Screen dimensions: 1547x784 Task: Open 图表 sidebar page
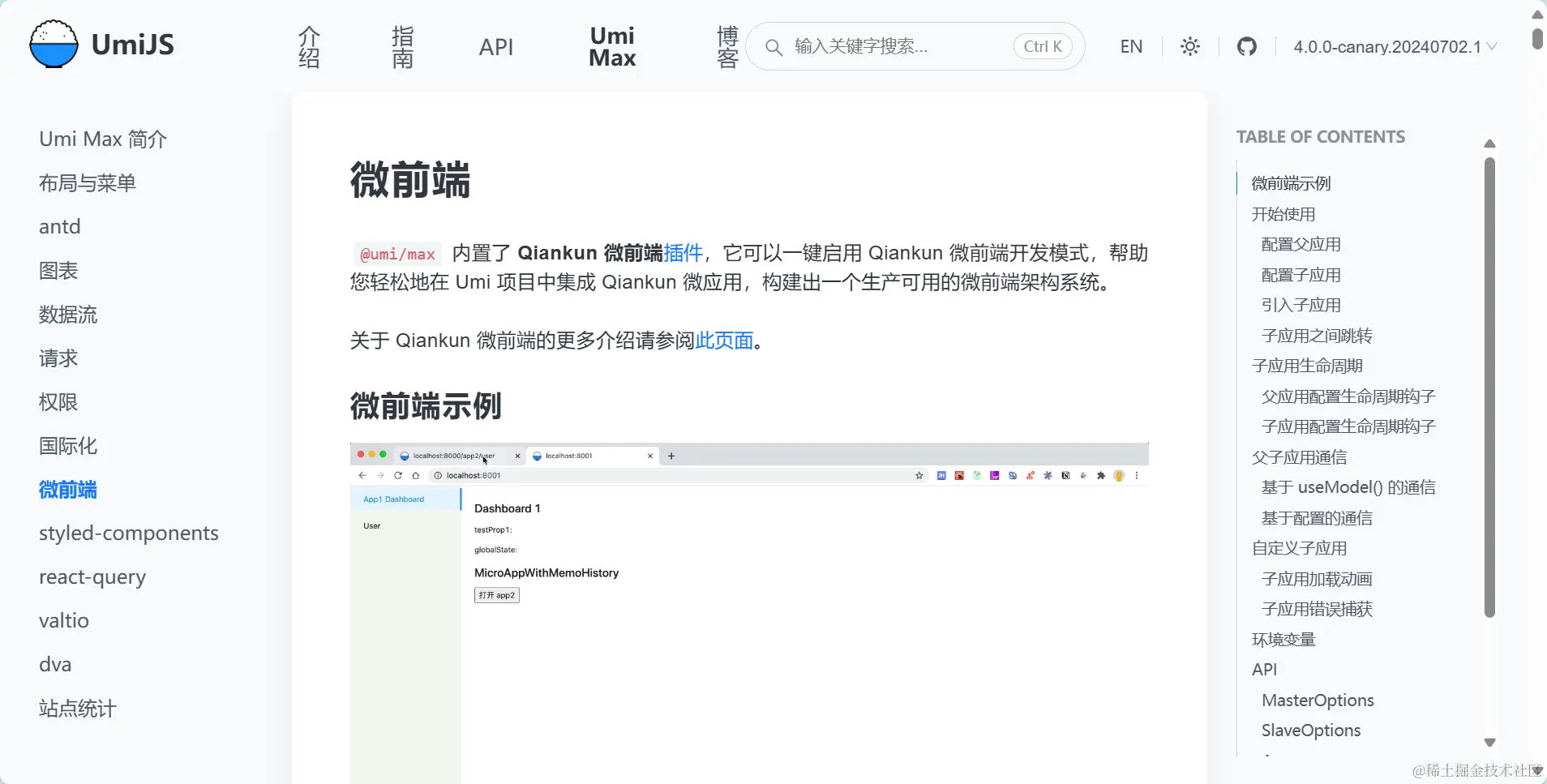[x=58, y=271]
